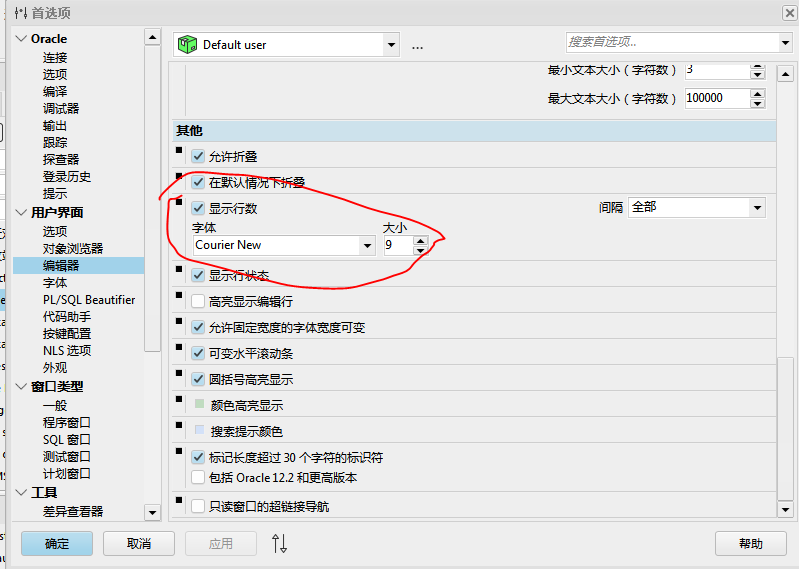Open PL/SQL Beautifier settings in the tree
The height and width of the screenshot is (569, 799).
pos(88,300)
